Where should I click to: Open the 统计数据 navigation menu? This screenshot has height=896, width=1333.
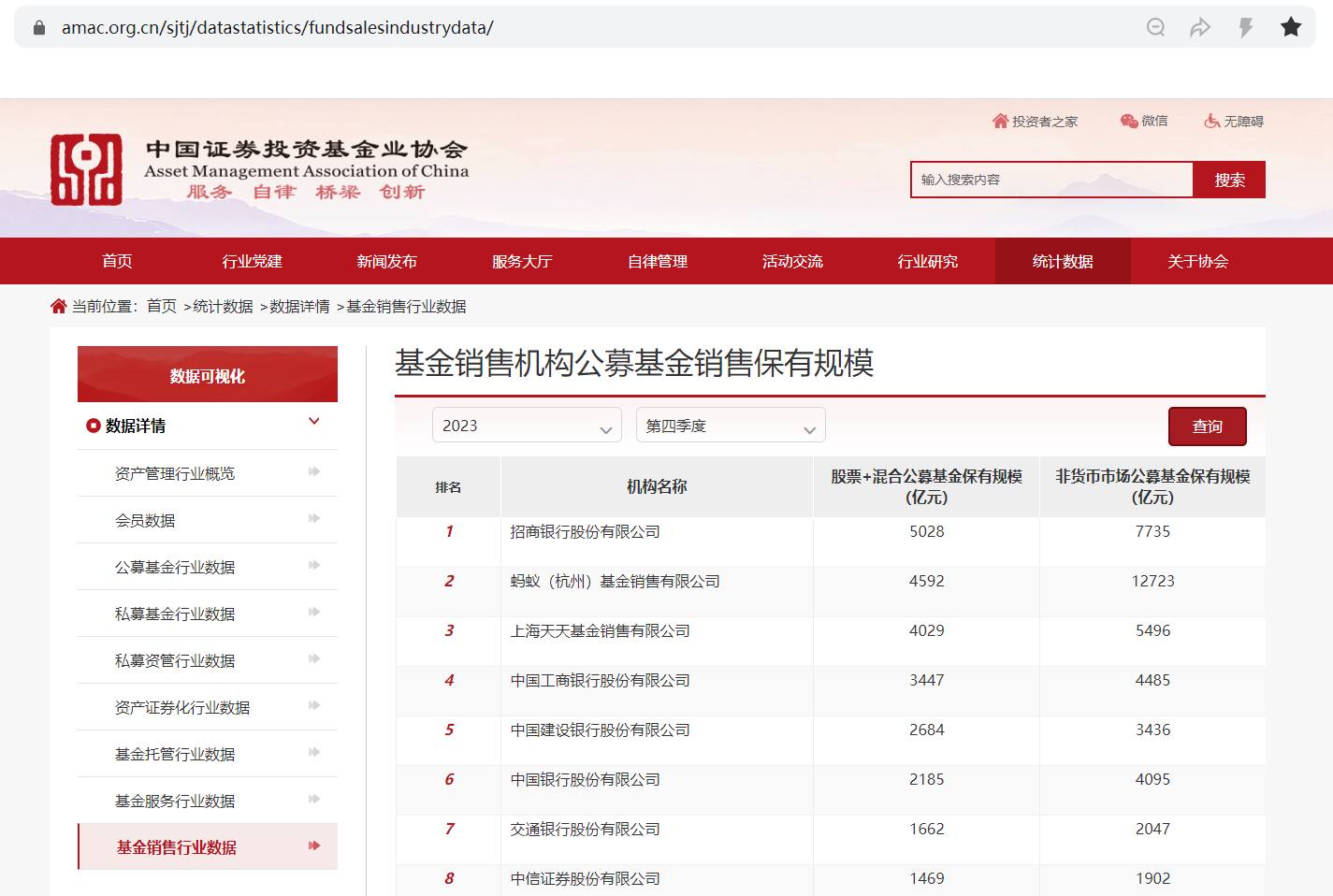click(x=1063, y=261)
